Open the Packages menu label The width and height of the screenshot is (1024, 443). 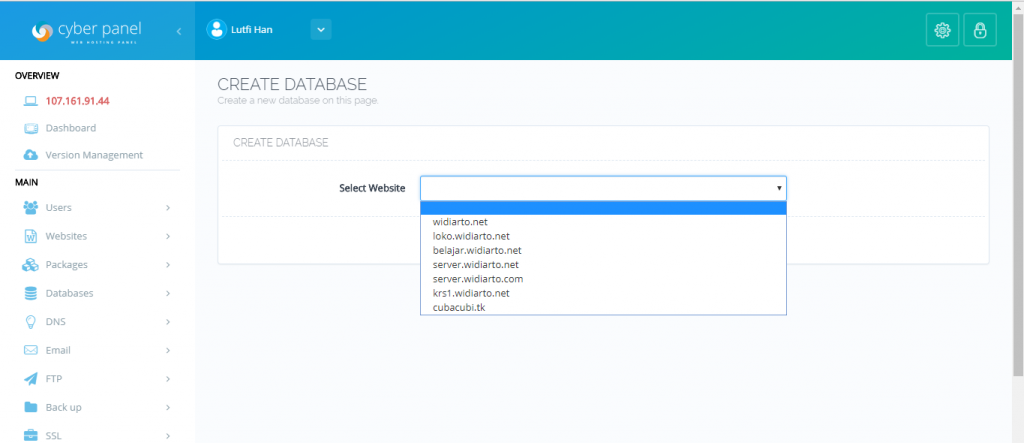(x=67, y=265)
